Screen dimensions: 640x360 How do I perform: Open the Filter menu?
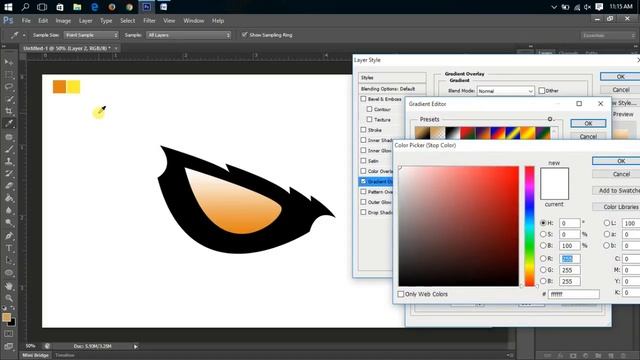(149, 20)
